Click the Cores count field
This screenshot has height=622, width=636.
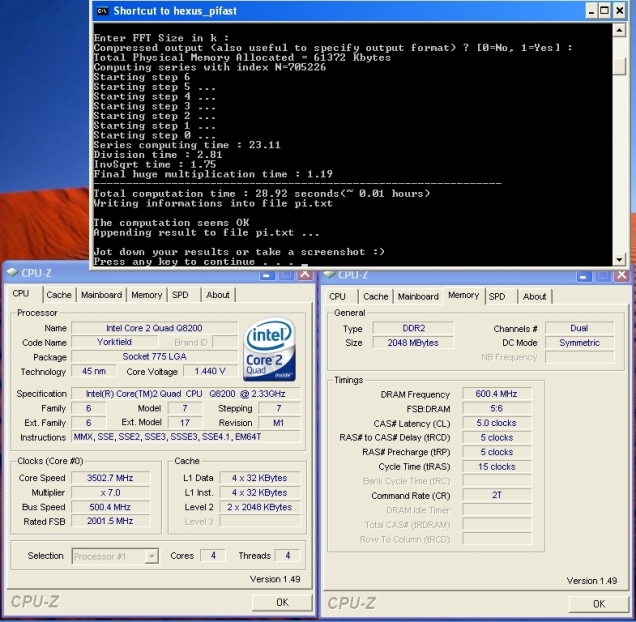click(213, 555)
